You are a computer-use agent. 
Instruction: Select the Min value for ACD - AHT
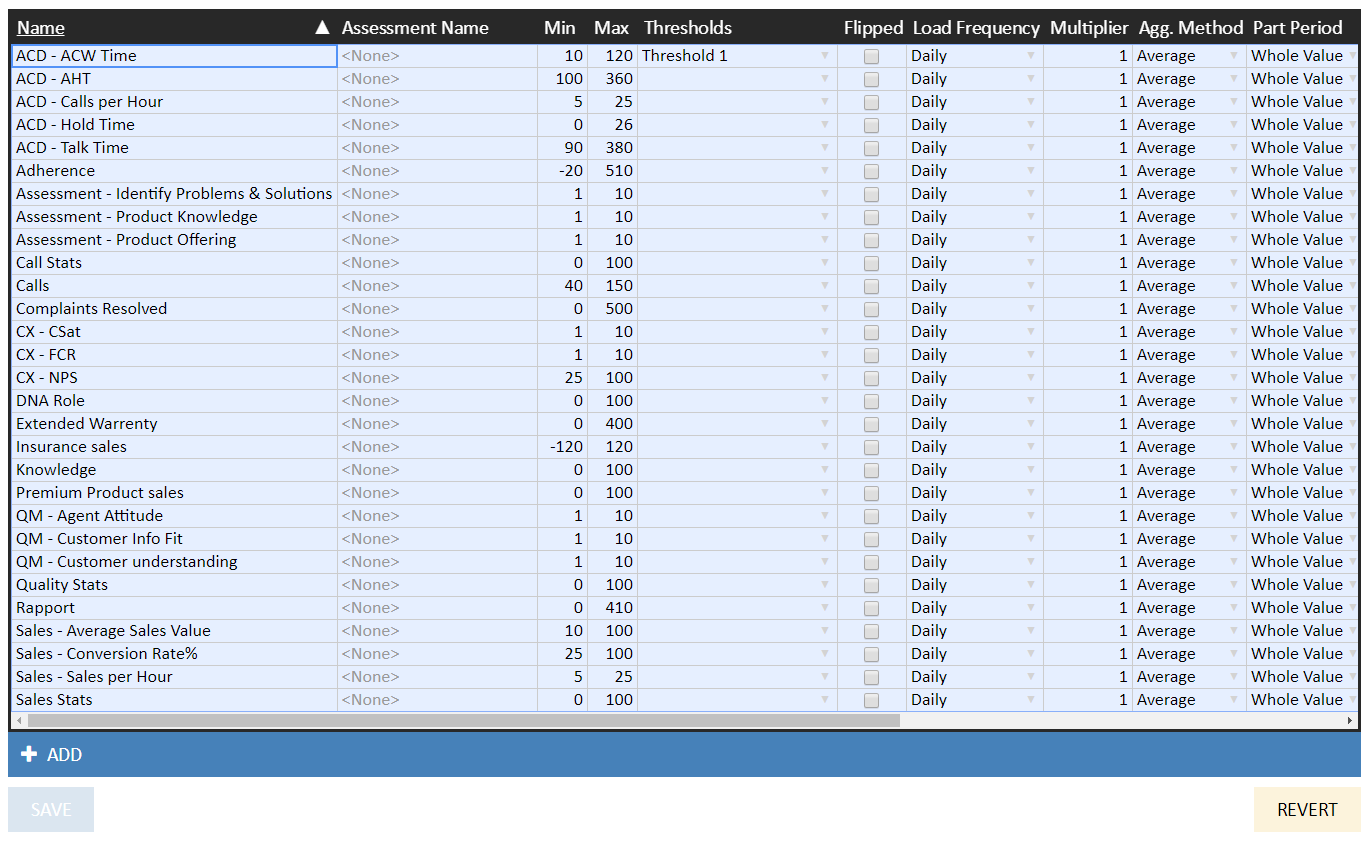[562, 79]
